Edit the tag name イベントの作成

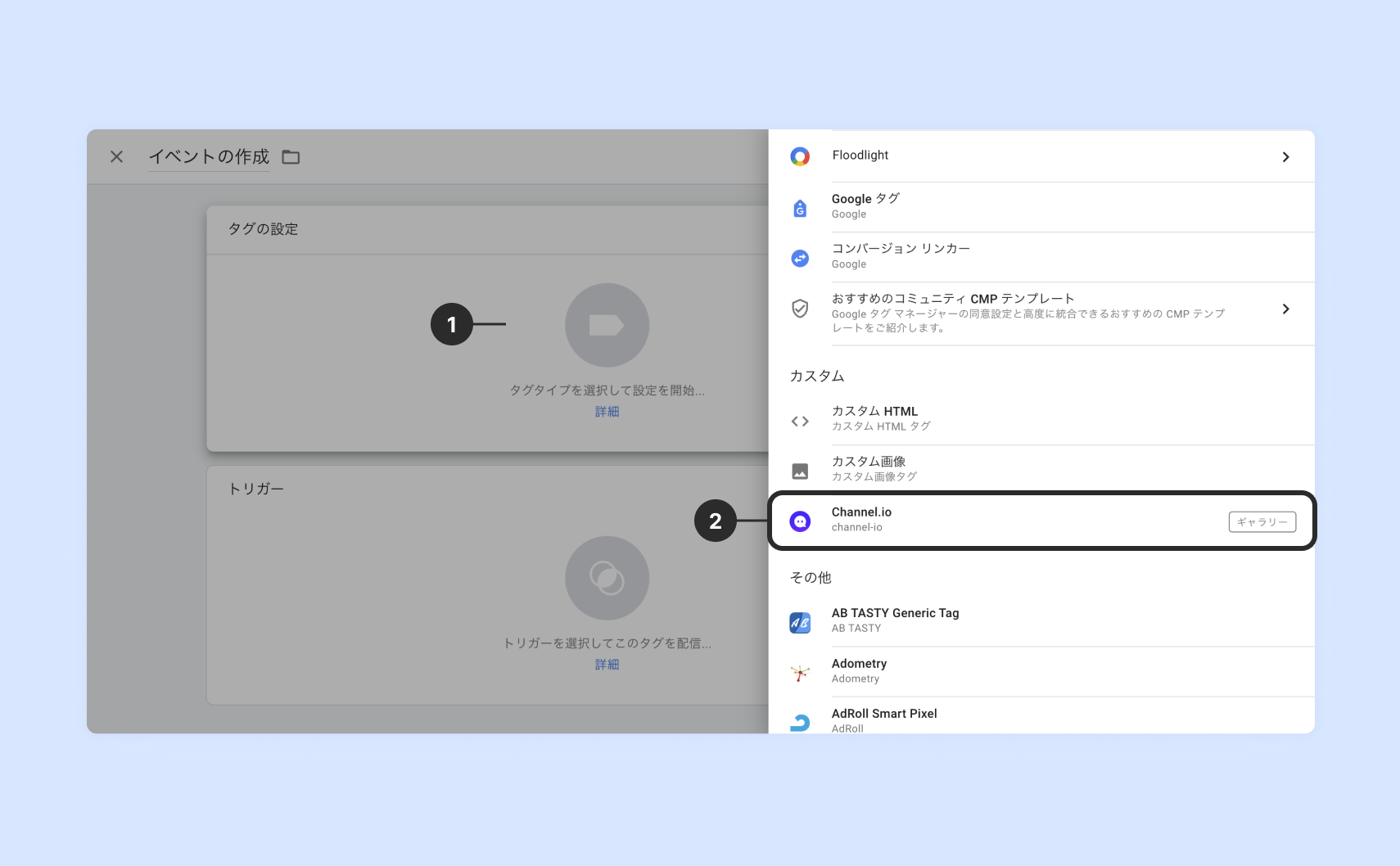pyautogui.click(x=209, y=156)
